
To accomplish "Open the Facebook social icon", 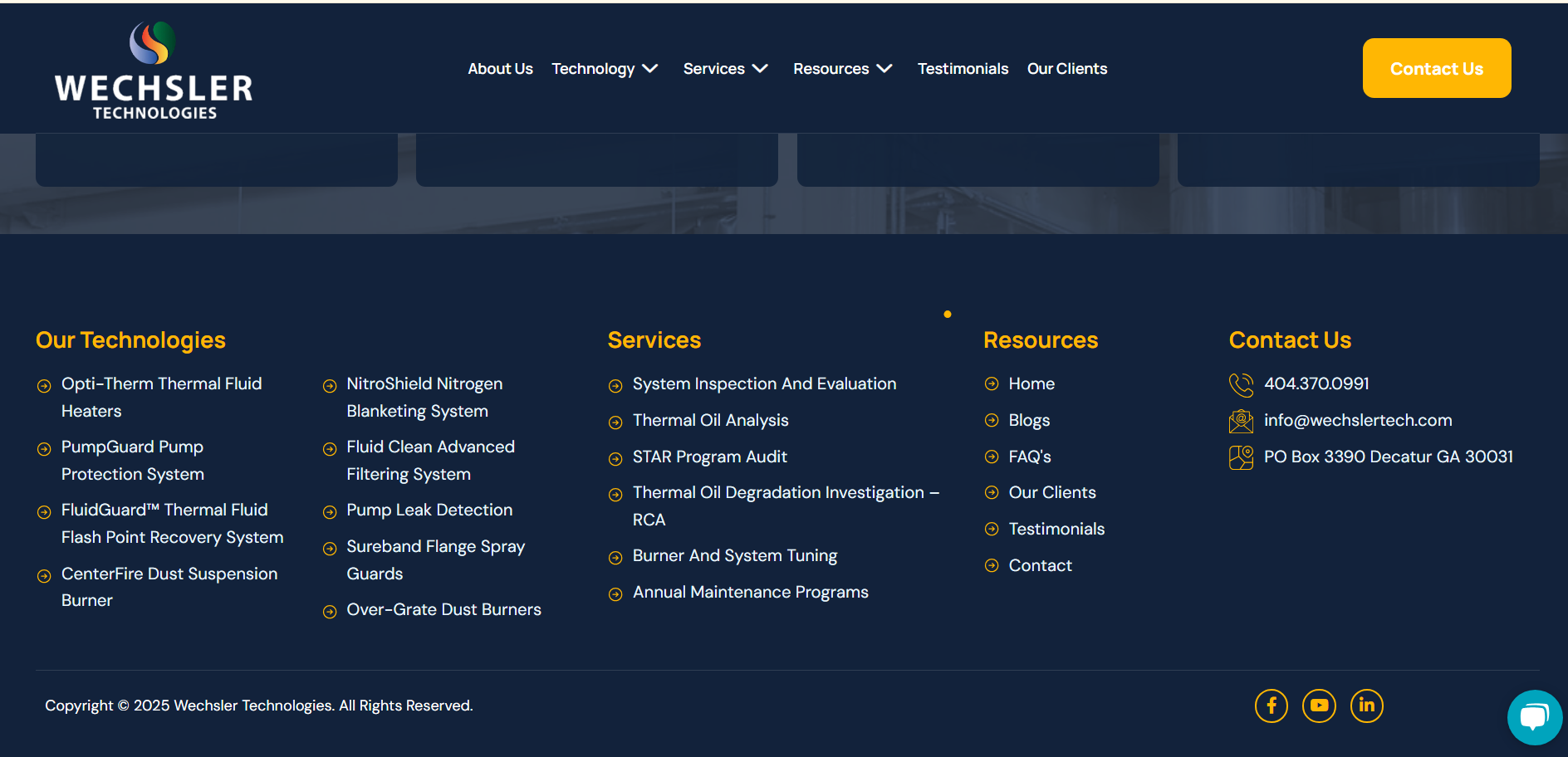I will click(1271, 706).
